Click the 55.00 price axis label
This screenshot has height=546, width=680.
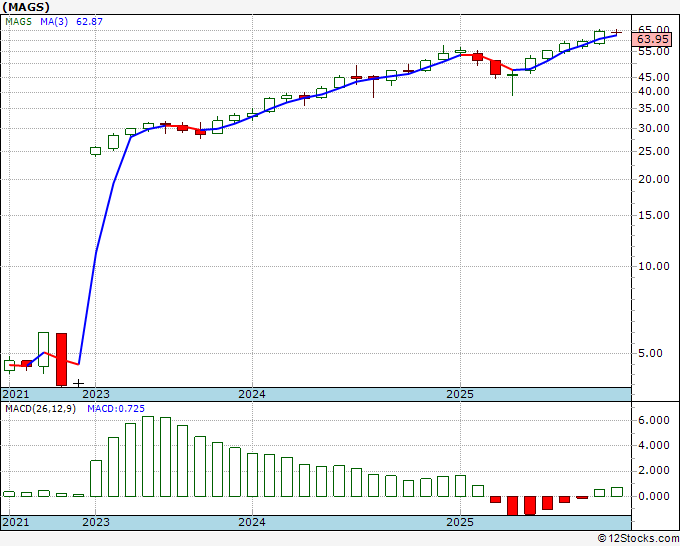[x=654, y=51]
